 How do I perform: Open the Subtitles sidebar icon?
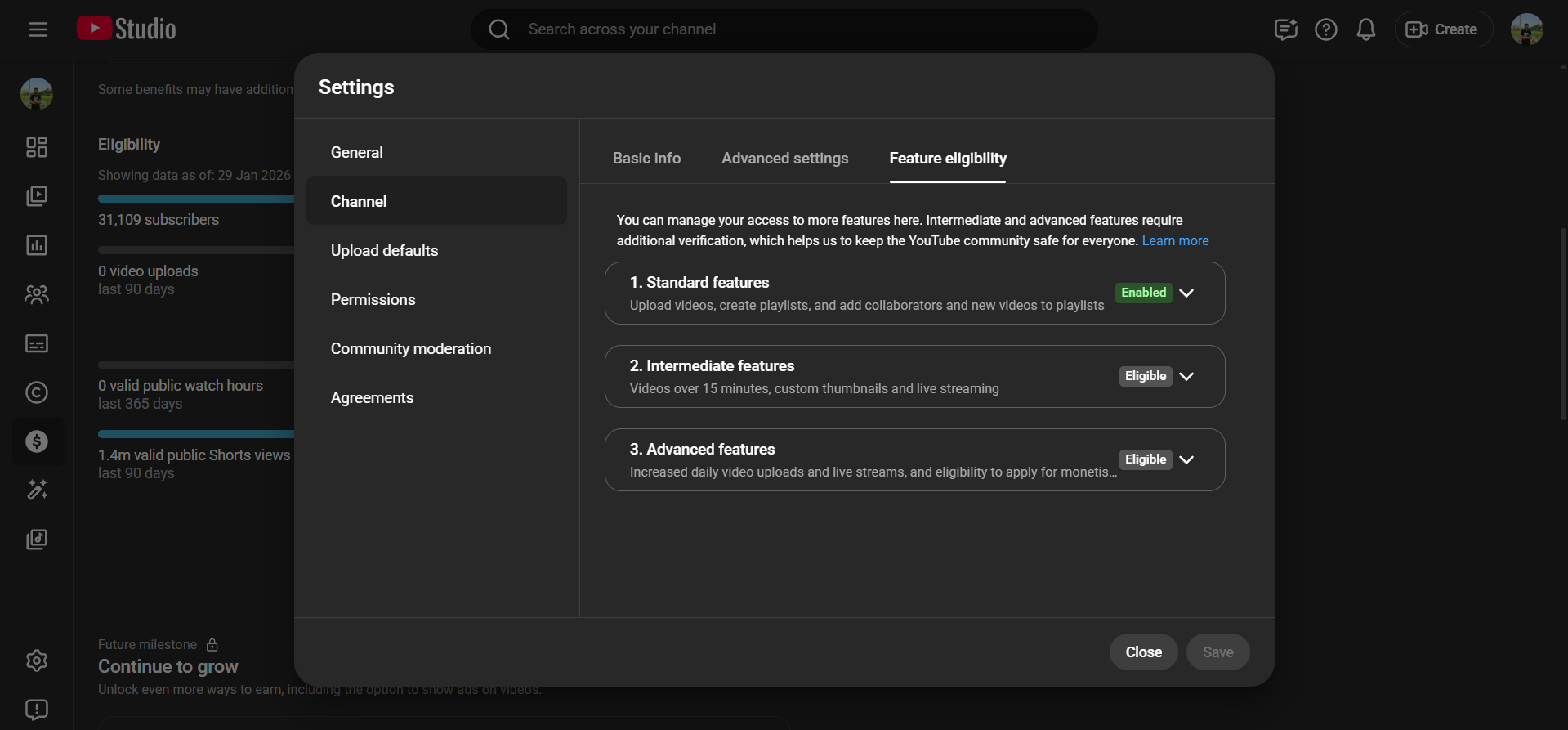(37, 343)
